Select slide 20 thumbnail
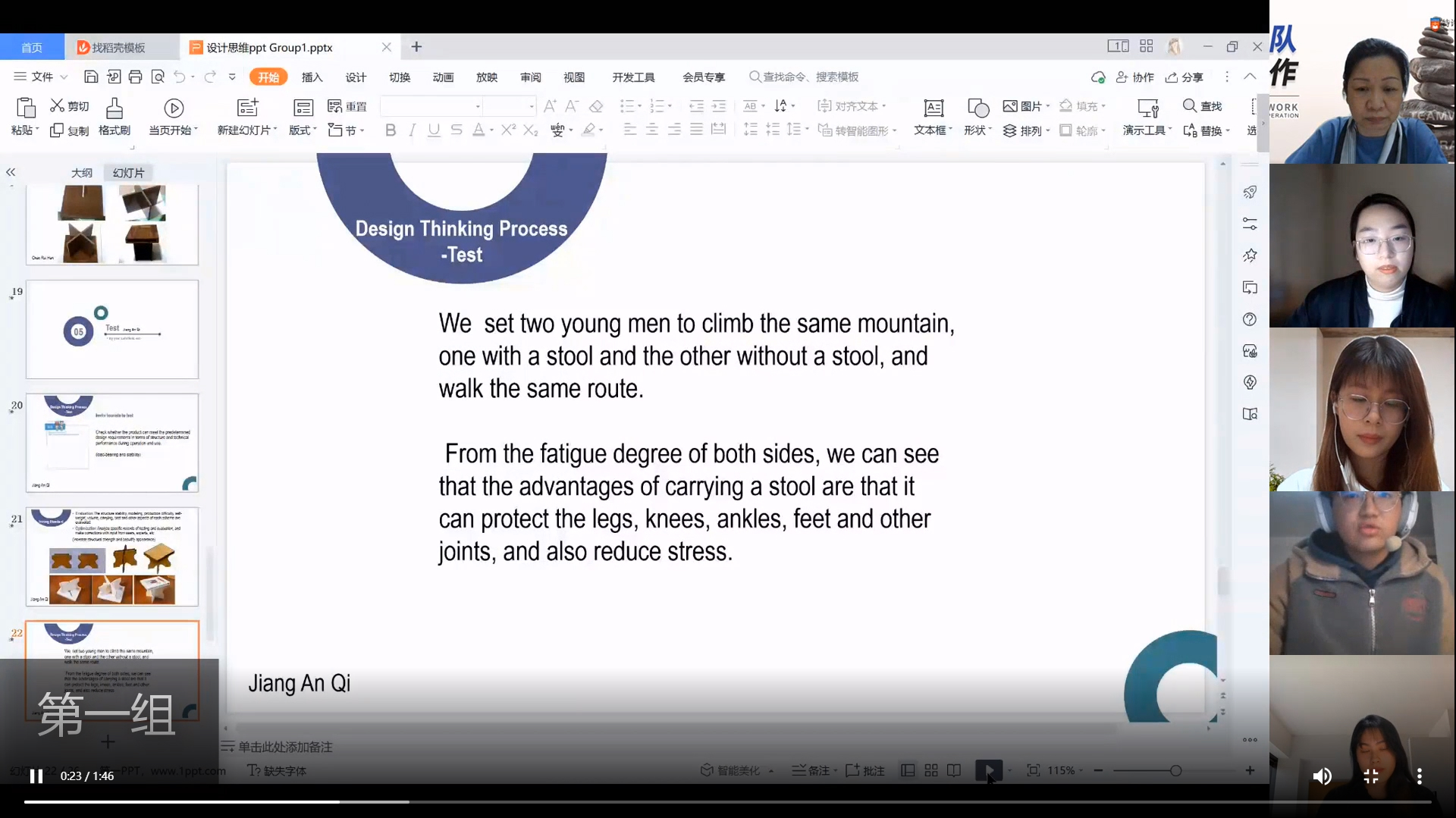This screenshot has height=818, width=1456. pos(112,443)
